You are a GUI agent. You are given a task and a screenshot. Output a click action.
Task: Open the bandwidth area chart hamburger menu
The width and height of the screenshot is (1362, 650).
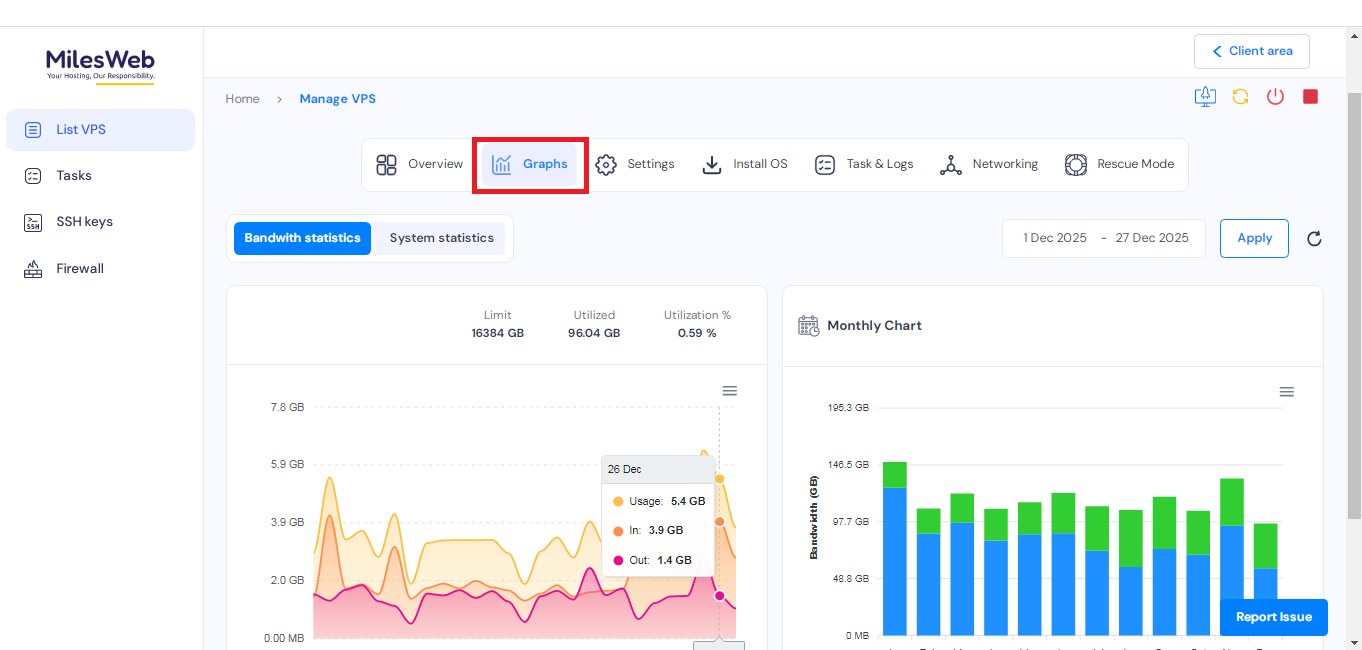tap(730, 391)
